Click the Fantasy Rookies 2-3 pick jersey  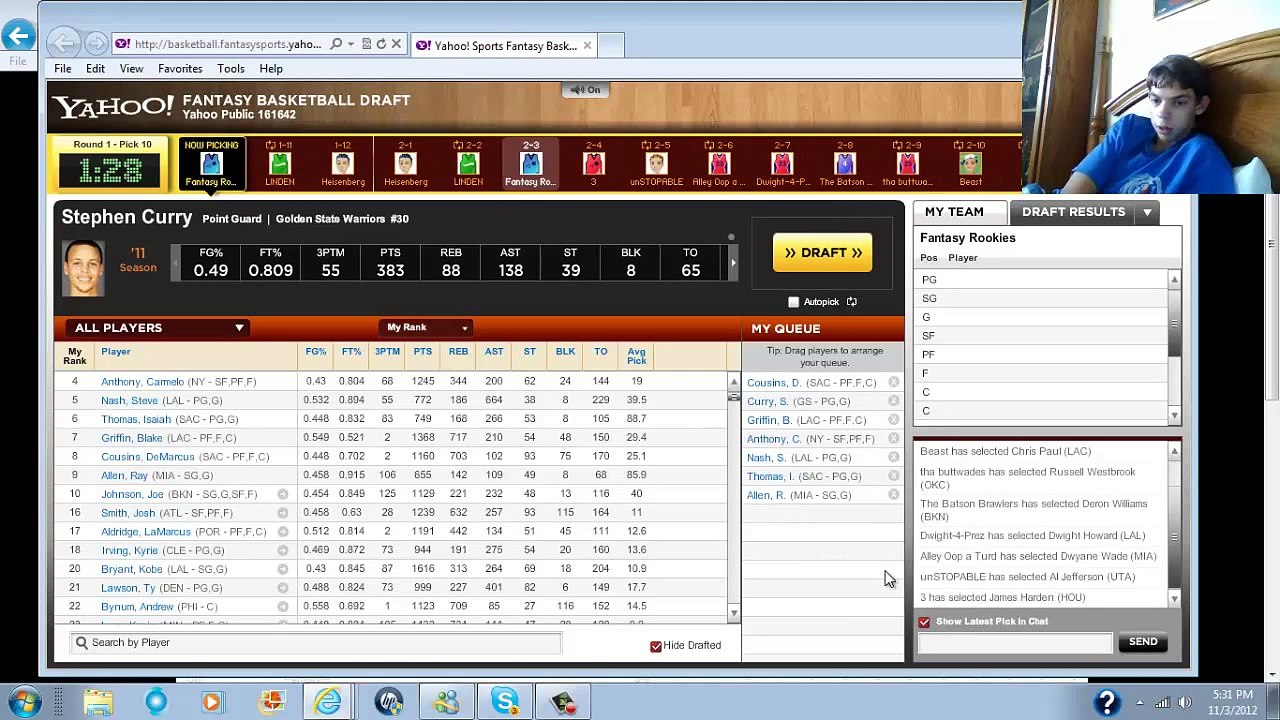[531, 162]
